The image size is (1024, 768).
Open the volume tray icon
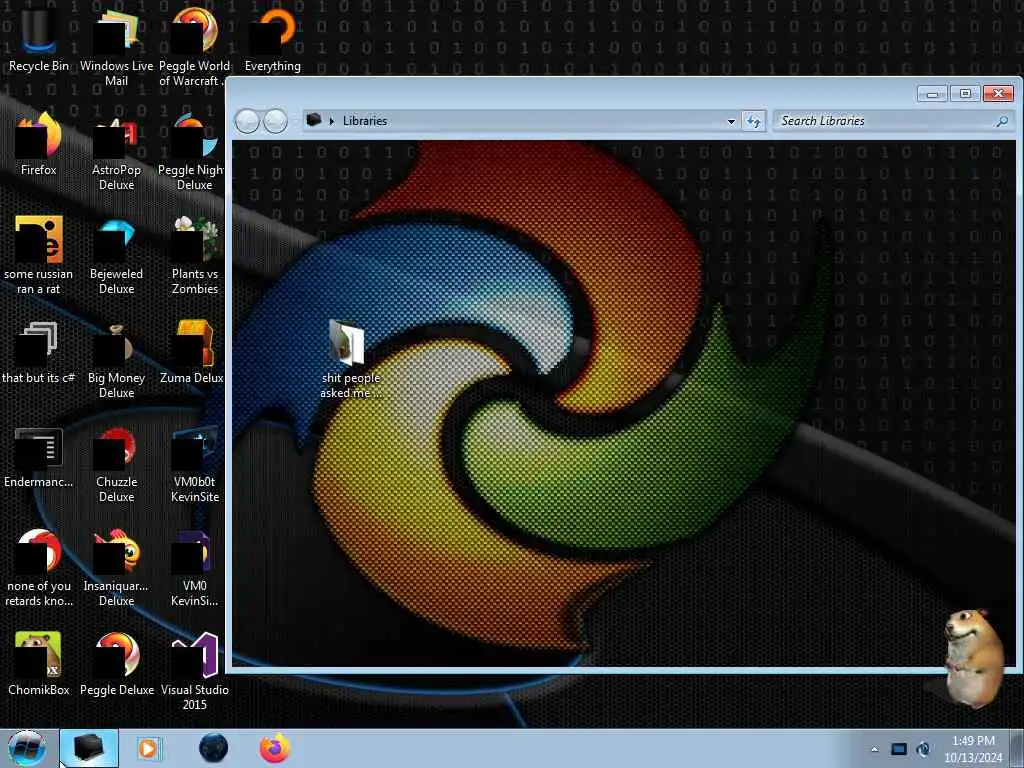tap(923, 749)
